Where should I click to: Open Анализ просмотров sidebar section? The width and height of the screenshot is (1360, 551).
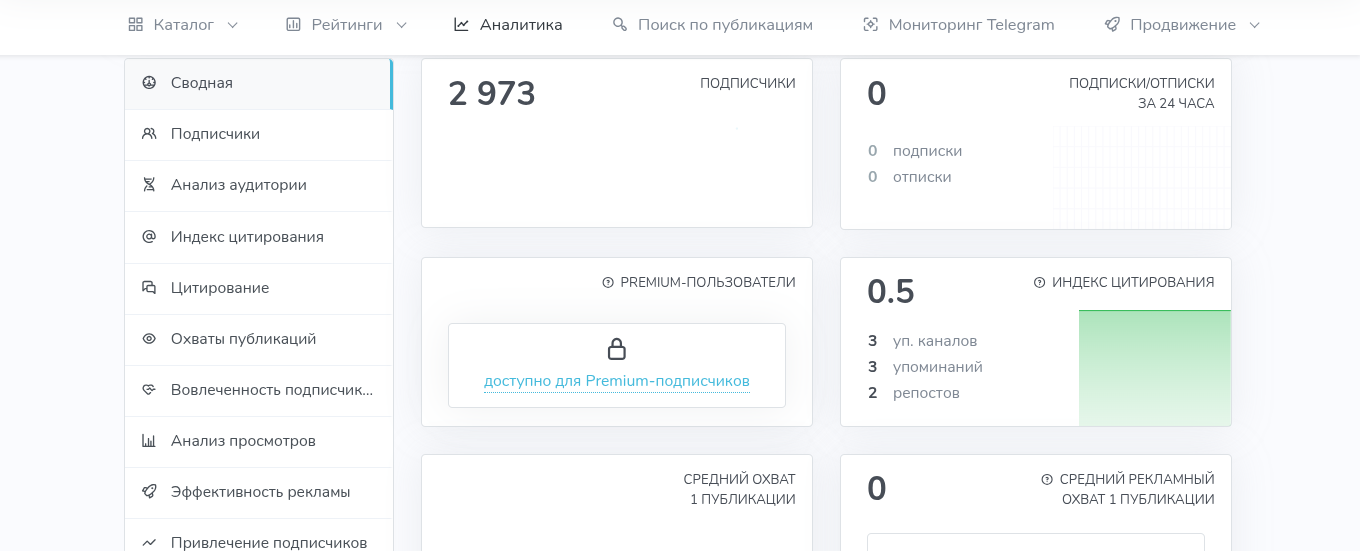click(258, 441)
